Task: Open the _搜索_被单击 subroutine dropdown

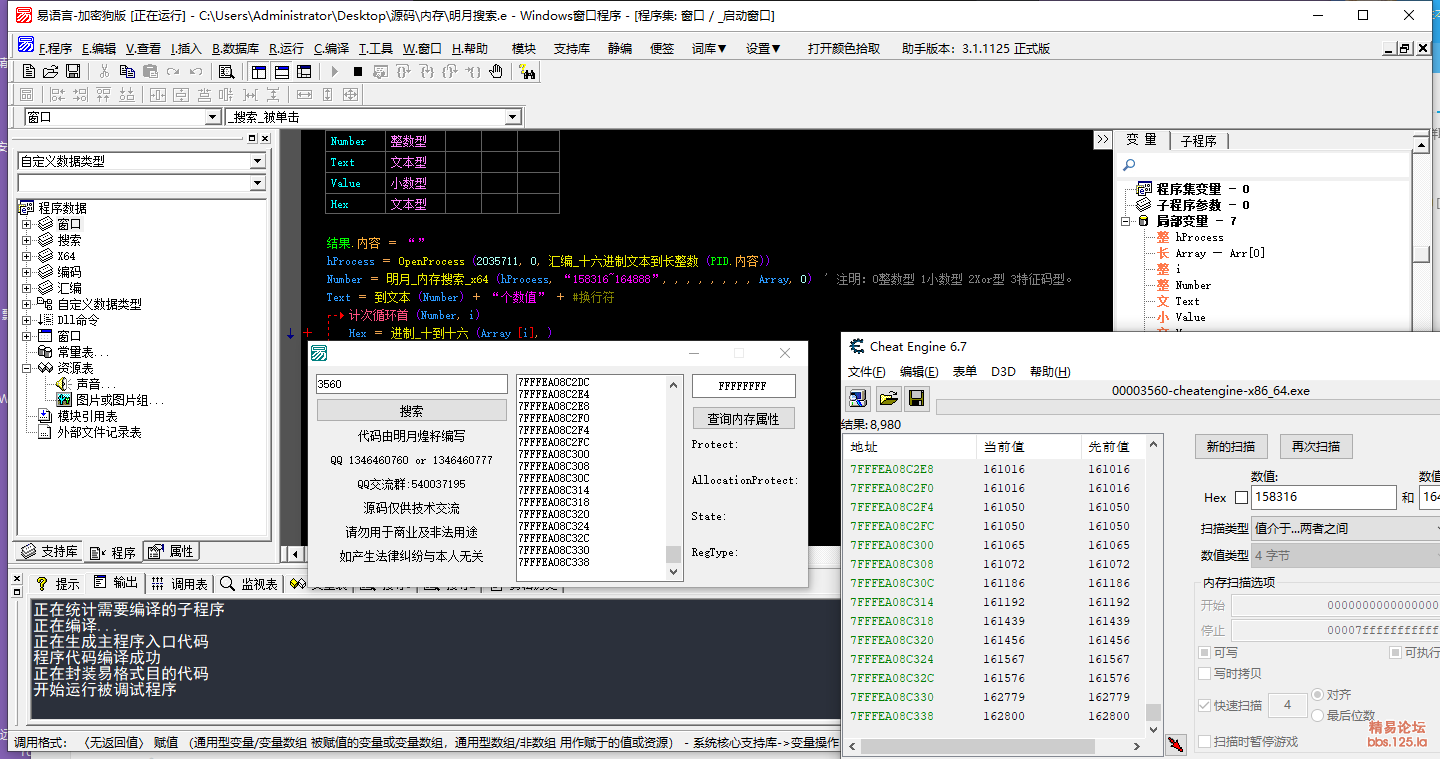Action: coord(513,117)
